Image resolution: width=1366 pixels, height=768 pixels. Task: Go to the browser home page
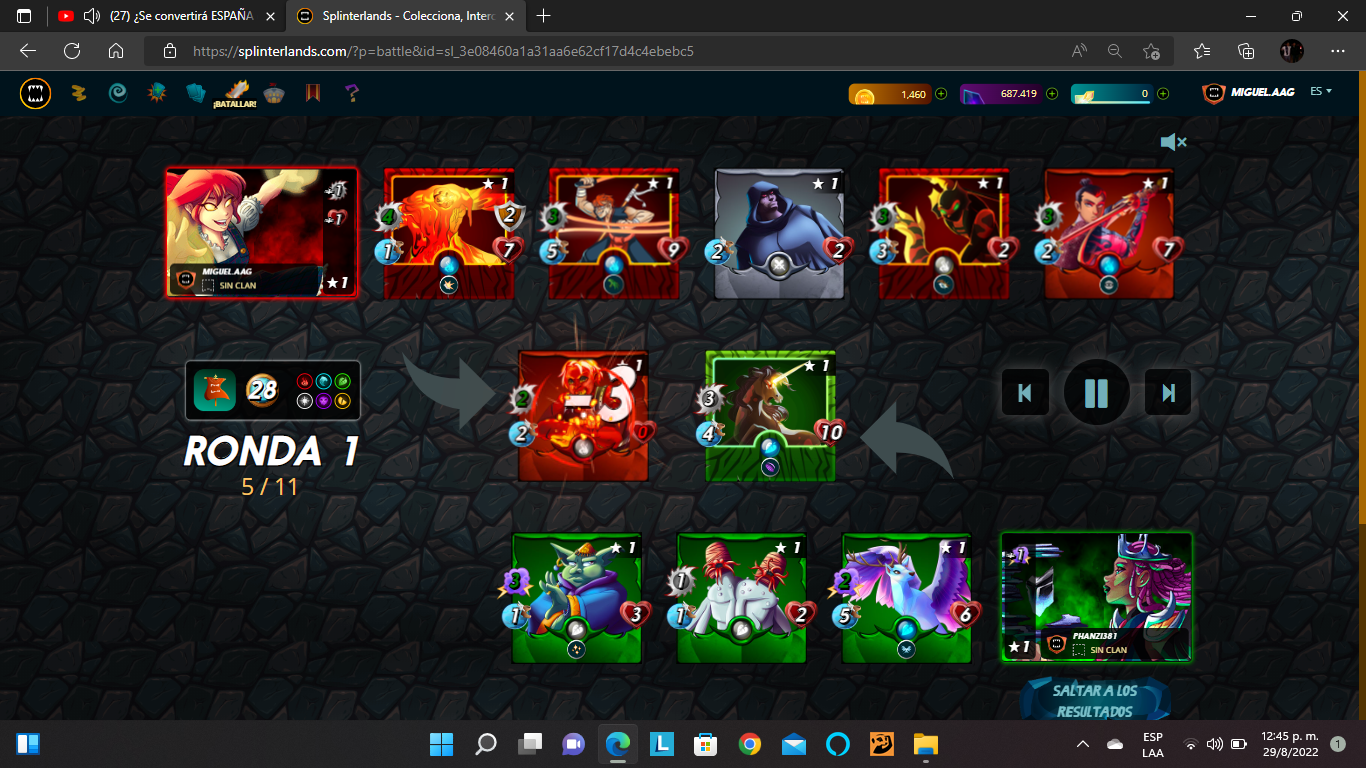[116, 51]
